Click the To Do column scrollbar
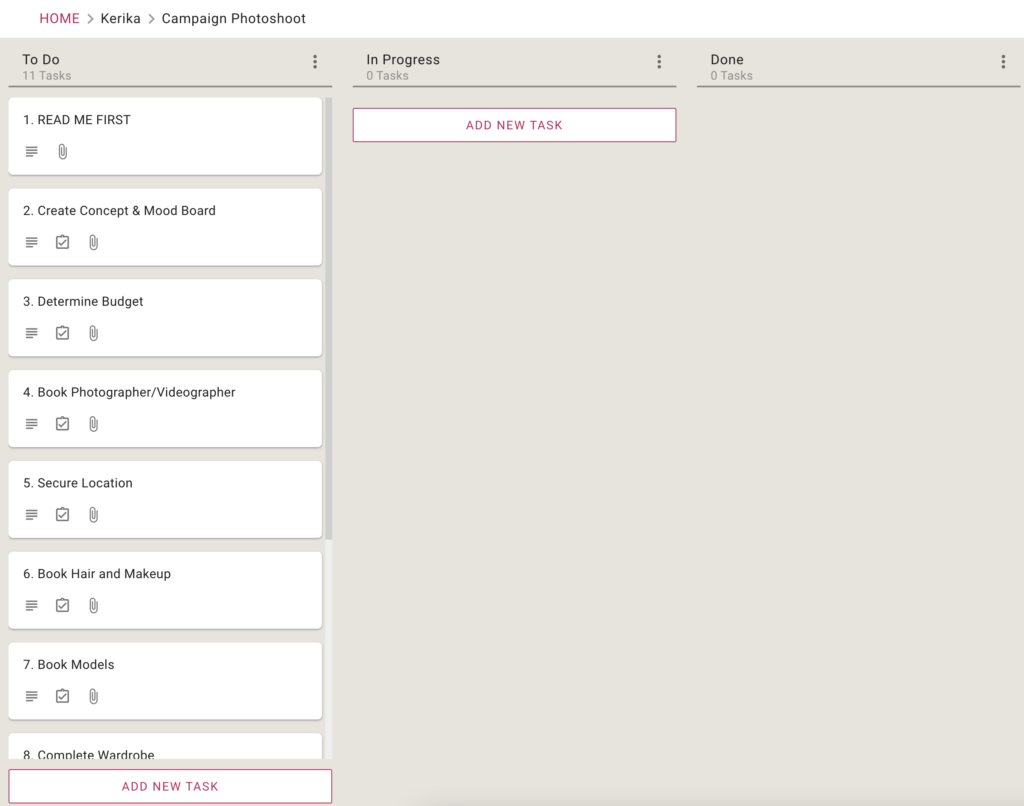Screen dimensions: 1024x806 pyautogui.click(x=328, y=319)
